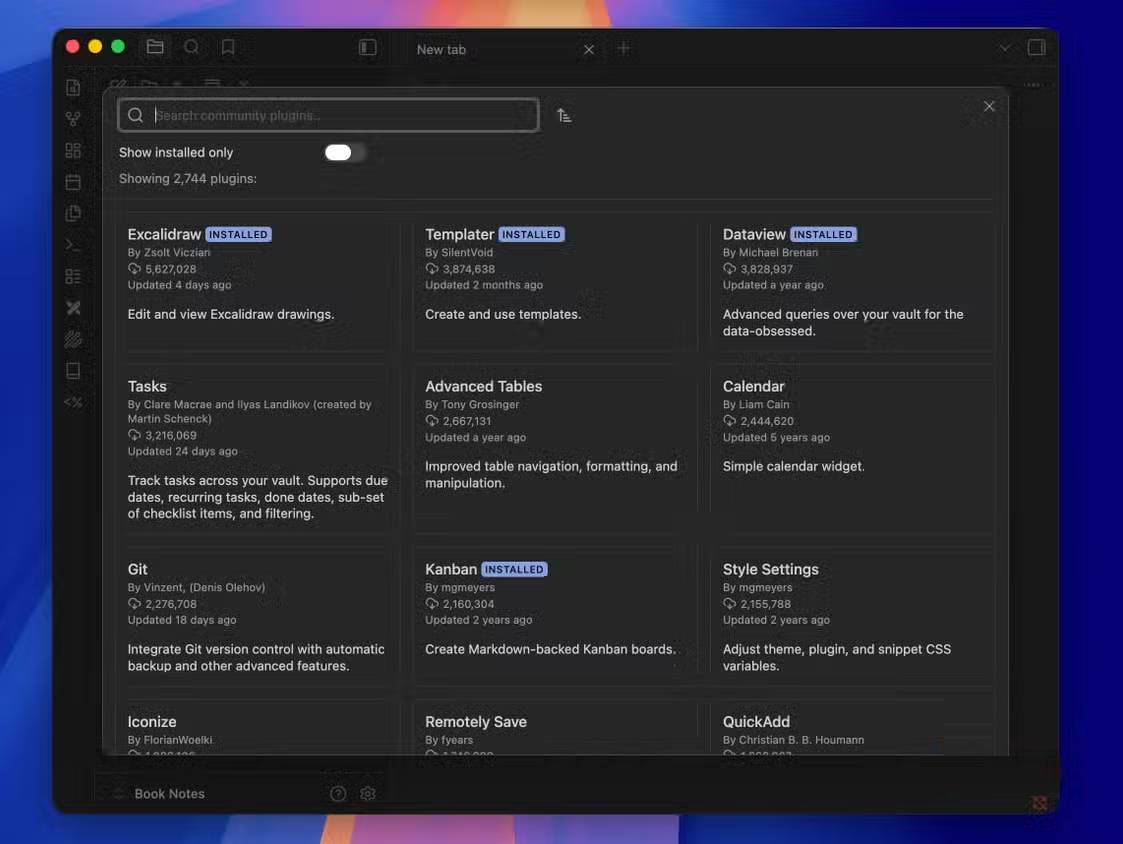Viewport: 1123px width, 844px height.
Task: Open the Templater ribbon icon
Action: click(x=73, y=403)
